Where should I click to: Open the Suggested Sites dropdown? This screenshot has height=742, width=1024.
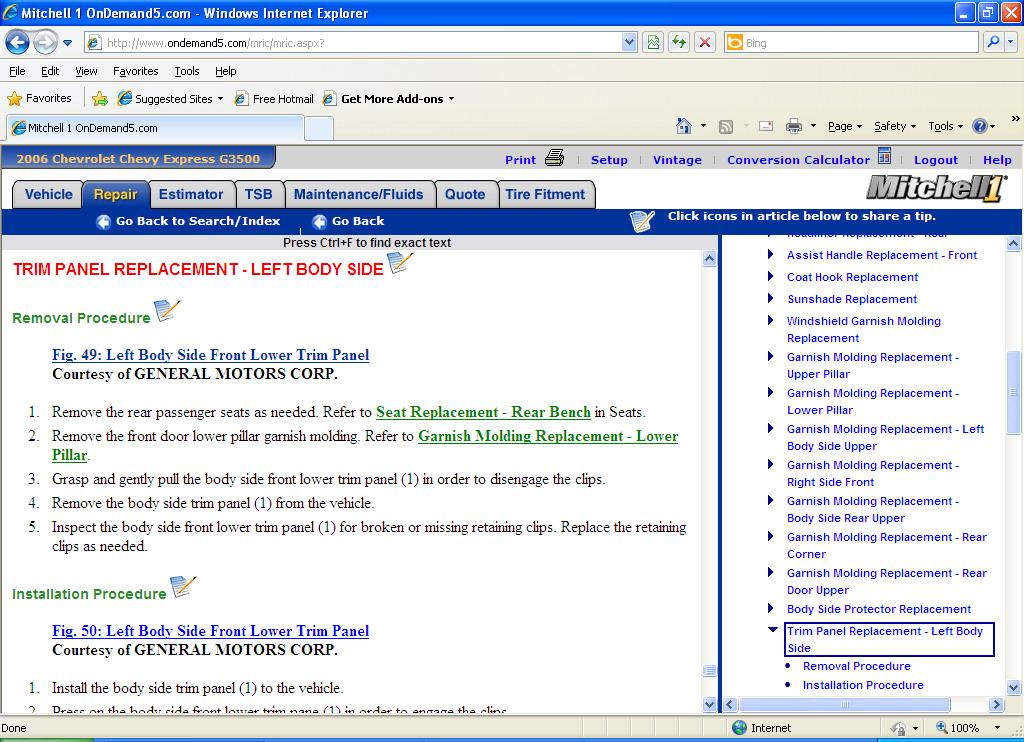click(220, 99)
